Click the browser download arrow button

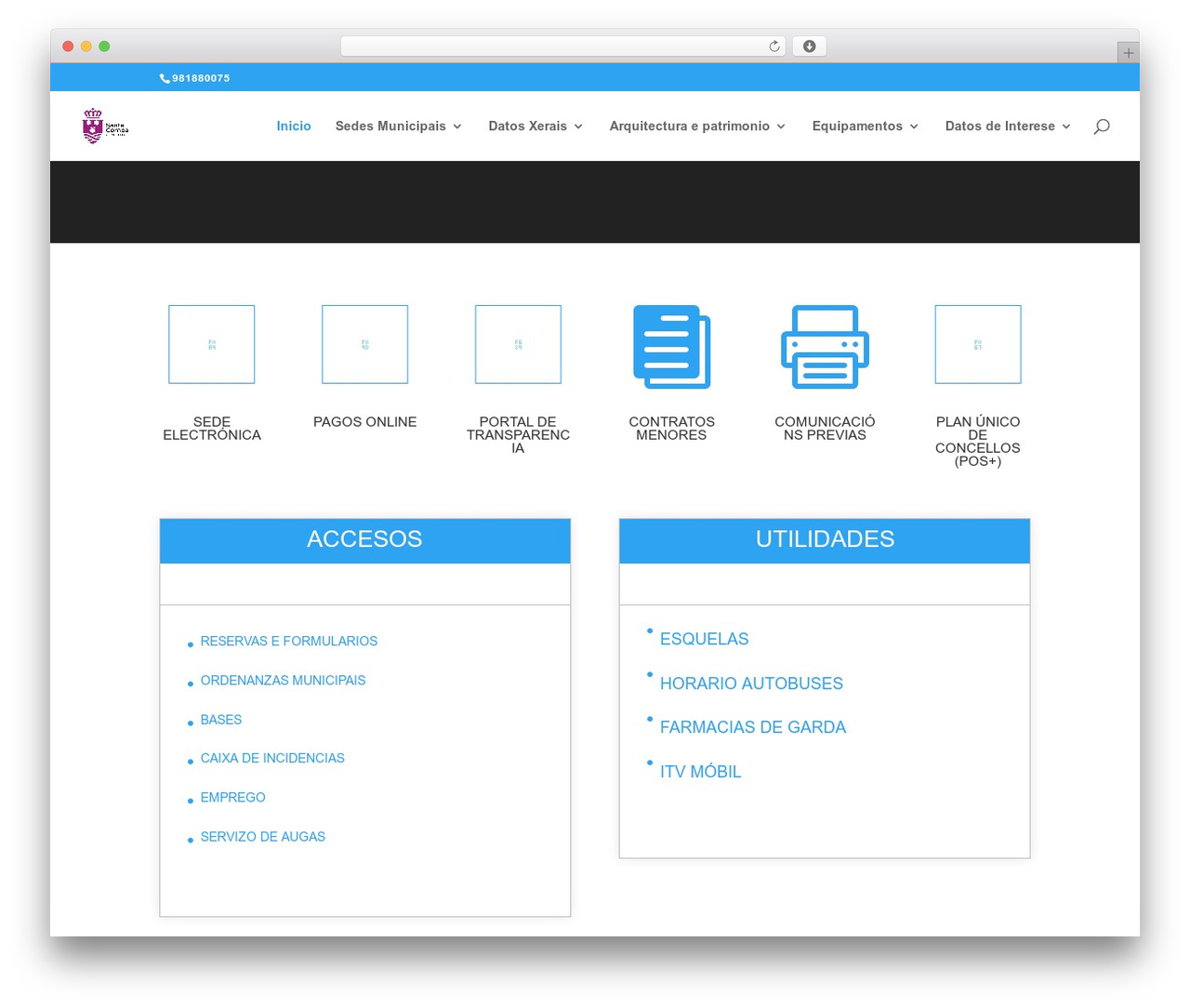809,46
